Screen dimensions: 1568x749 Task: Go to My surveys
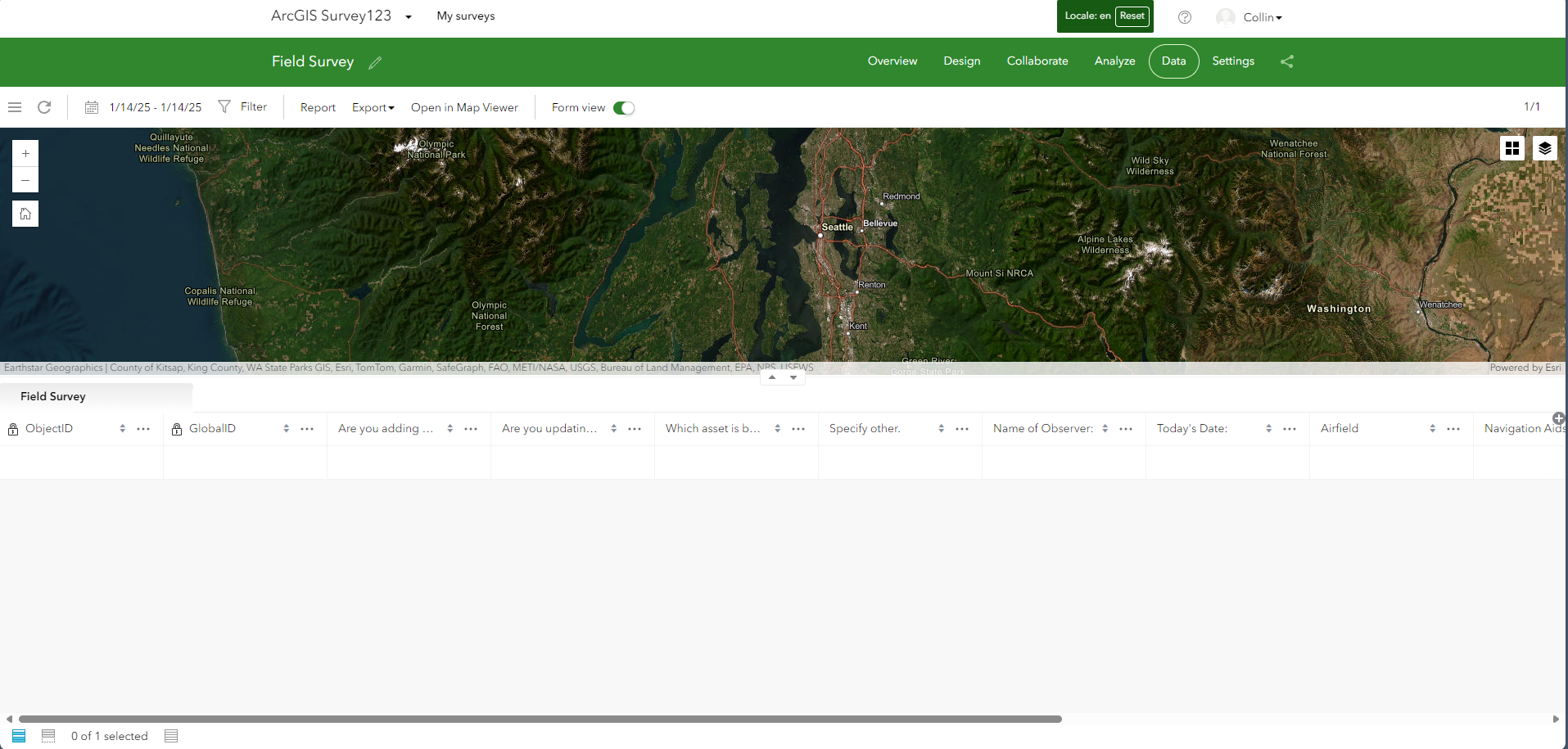[x=465, y=16]
